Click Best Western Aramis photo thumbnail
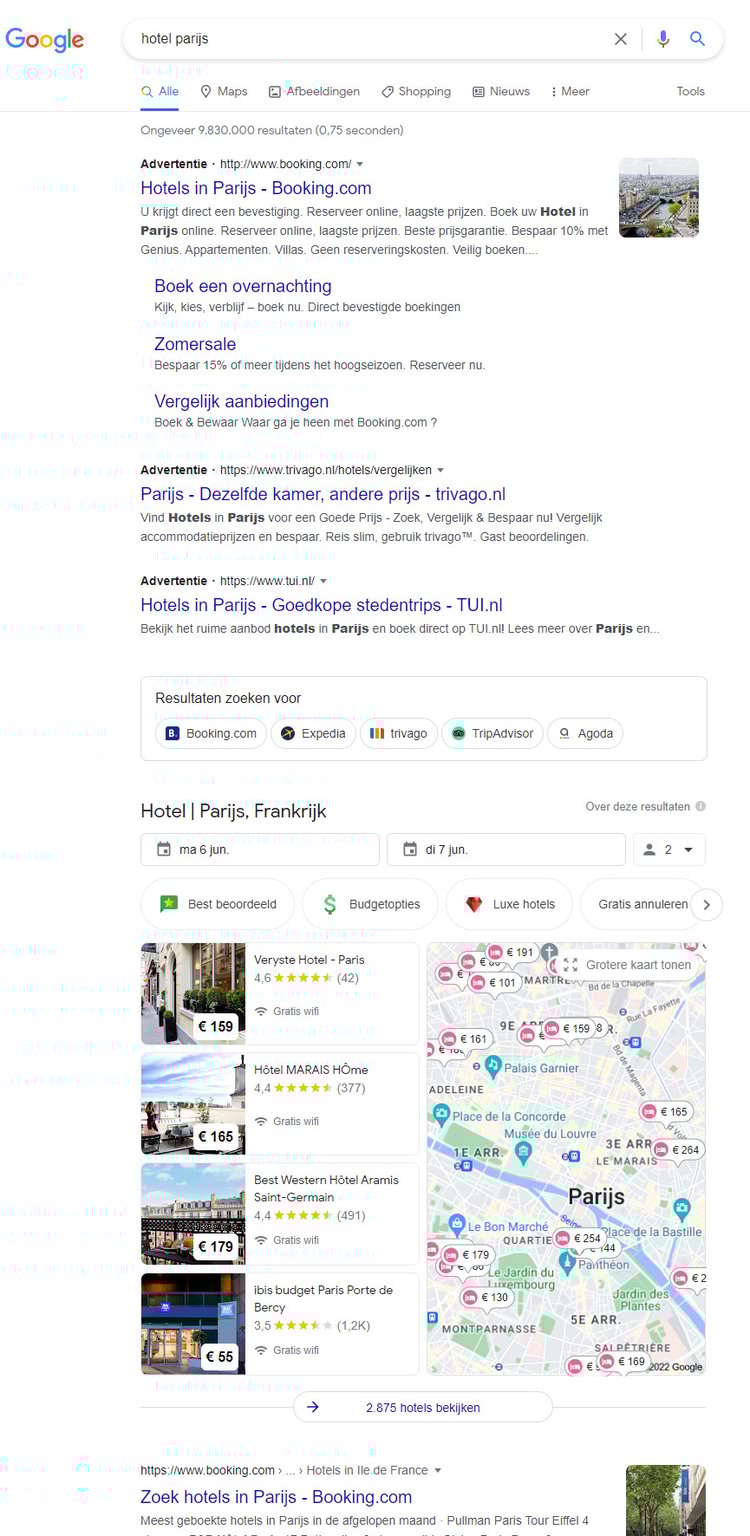The image size is (750, 1536). click(193, 1214)
